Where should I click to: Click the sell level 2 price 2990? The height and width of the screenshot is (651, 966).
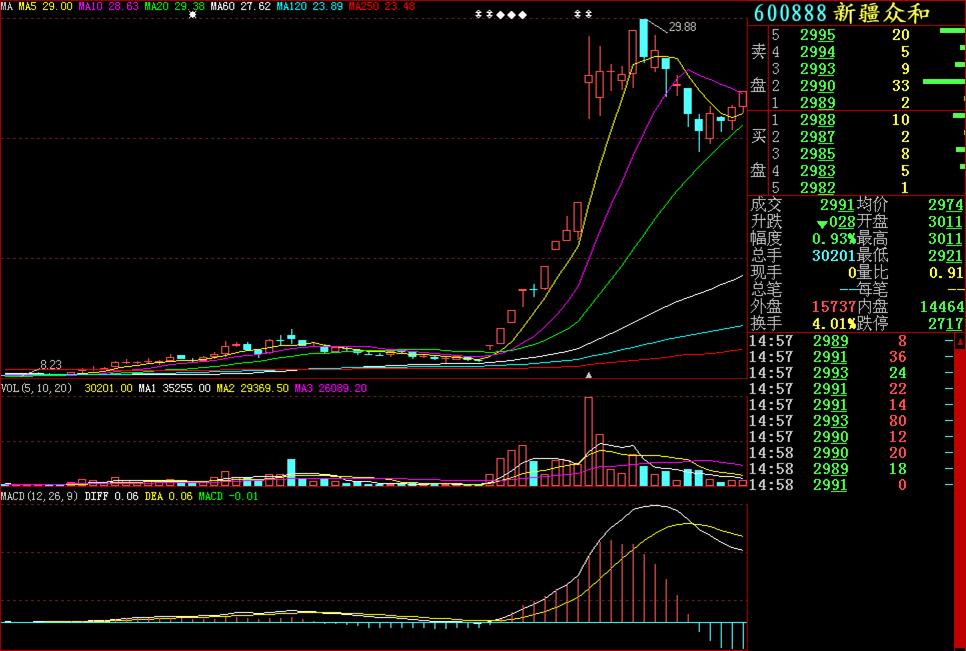[817, 86]
